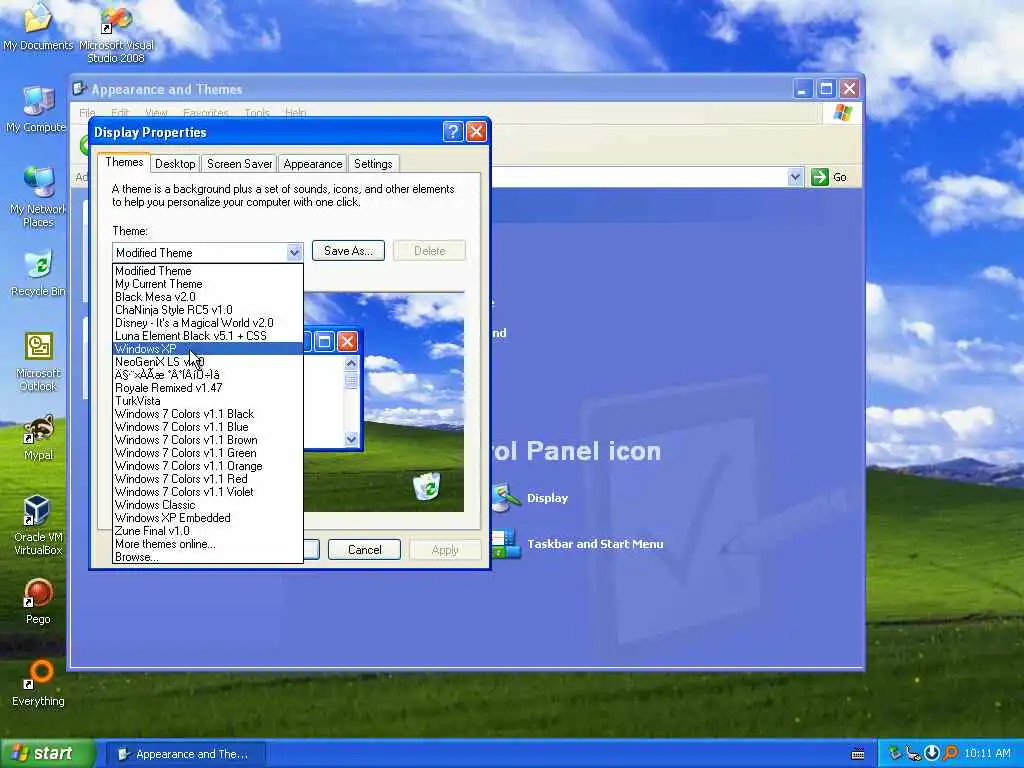Select Windows 7 Colors v1.1 Orange
The height and width of the screenshot is (768, 1024).
208,466
